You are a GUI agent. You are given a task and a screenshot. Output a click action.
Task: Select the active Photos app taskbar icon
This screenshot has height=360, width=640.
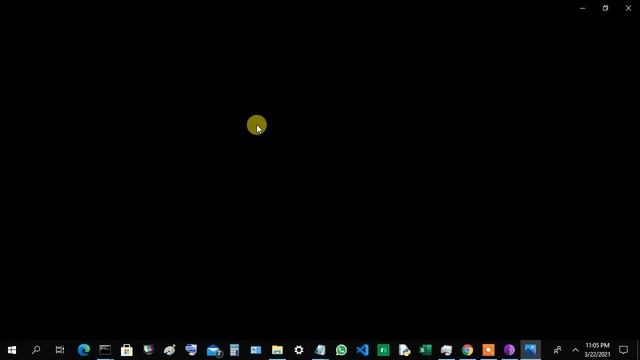pyautogui.click(x=530, y=349)
